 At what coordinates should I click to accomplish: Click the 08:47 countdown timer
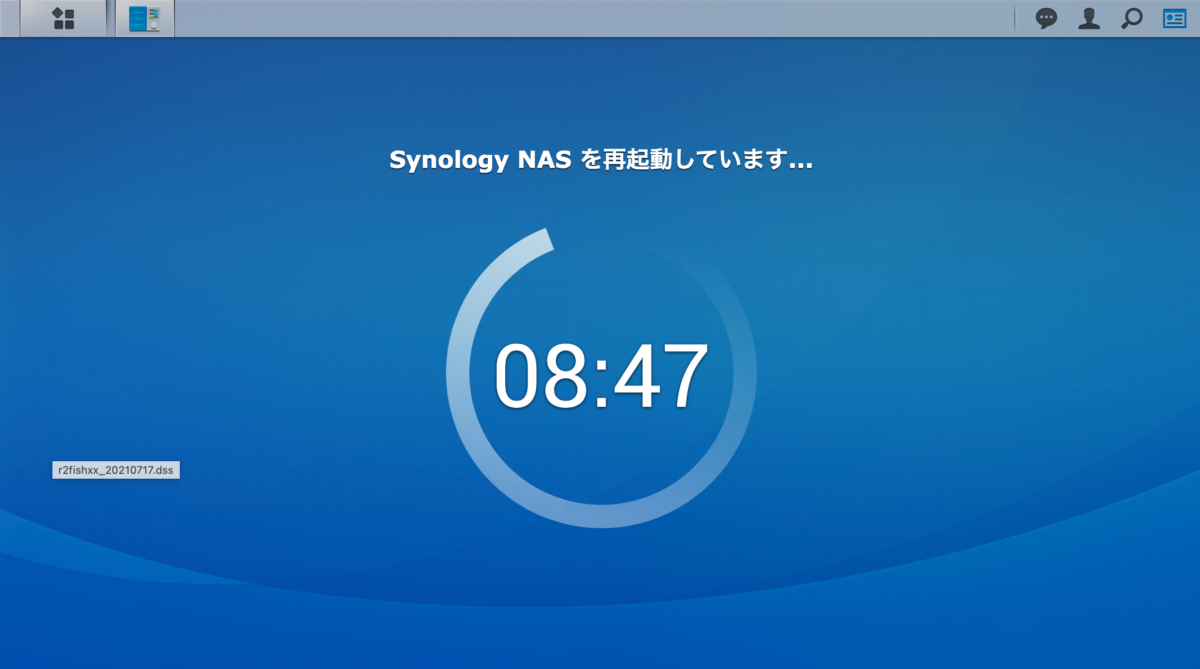[601, 376]
